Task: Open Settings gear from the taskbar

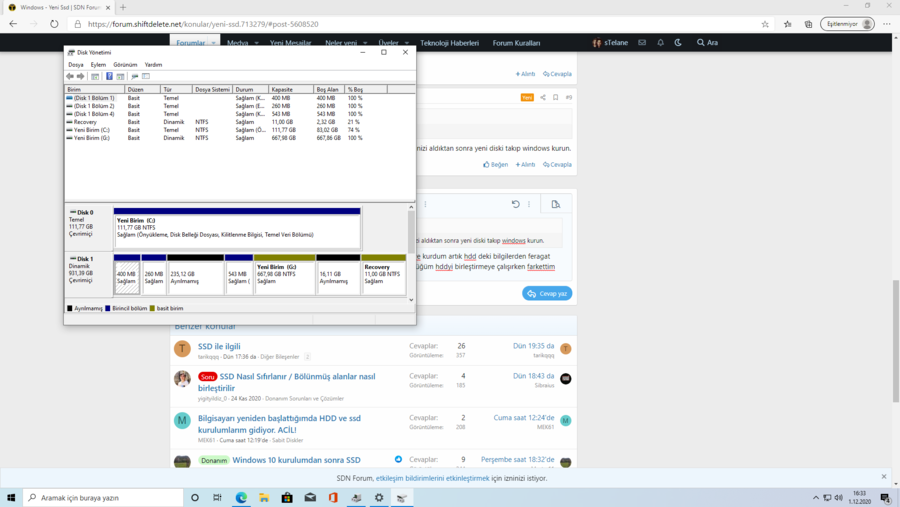Action: coord(379,497)
